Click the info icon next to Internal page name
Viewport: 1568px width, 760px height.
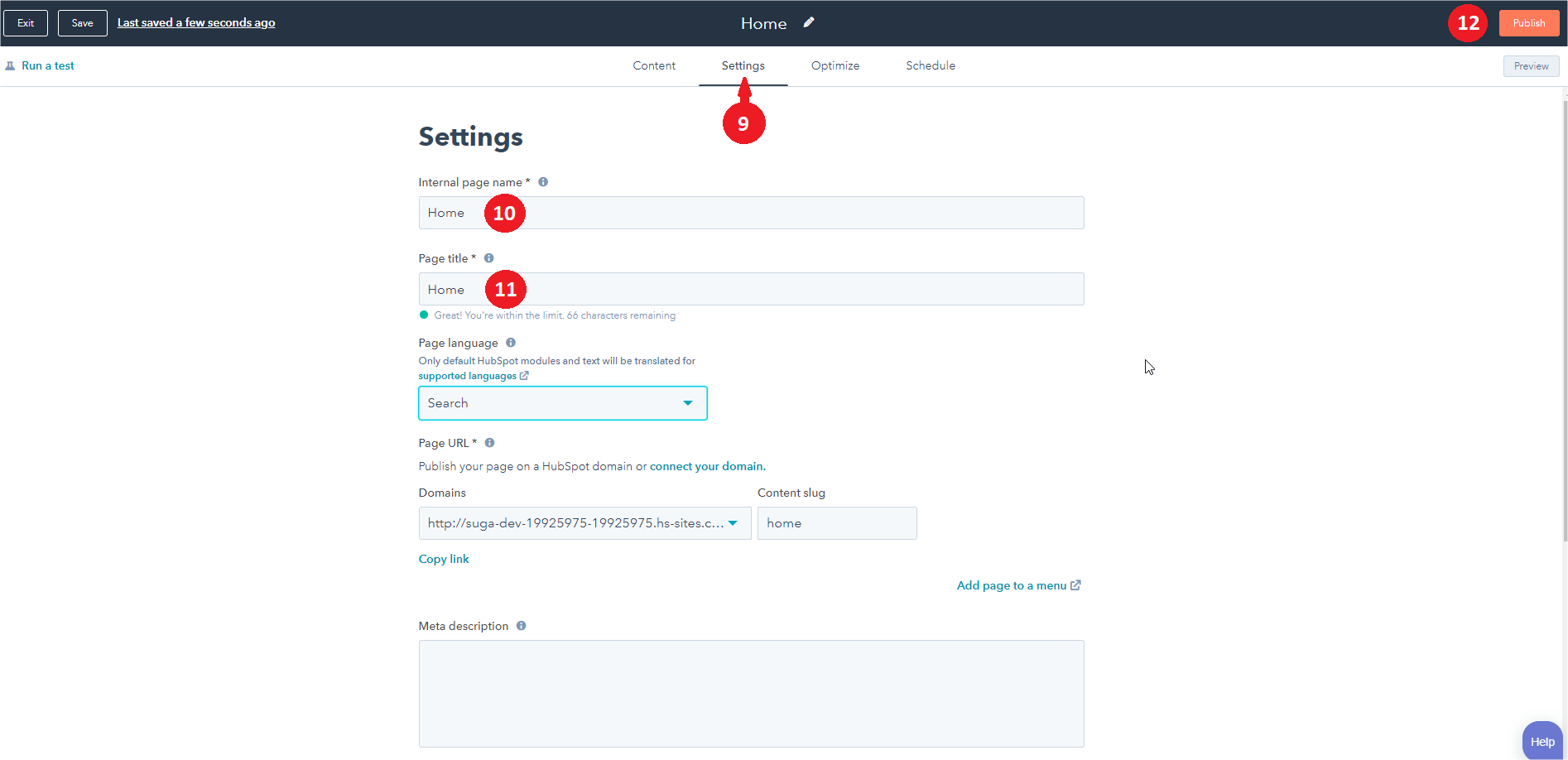tap(543, 182)
